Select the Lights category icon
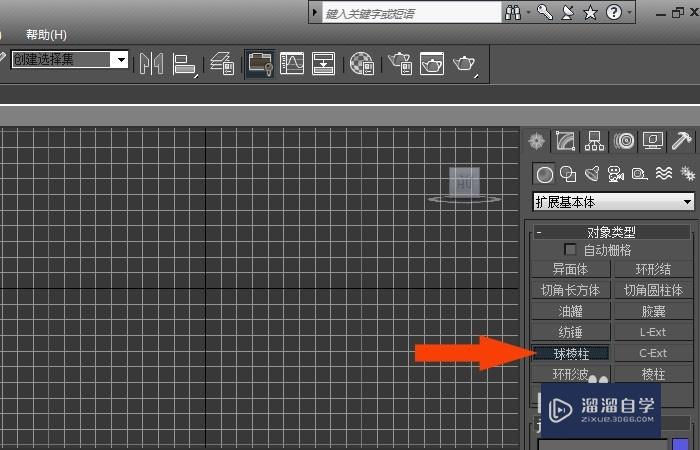 pos(592,174)
